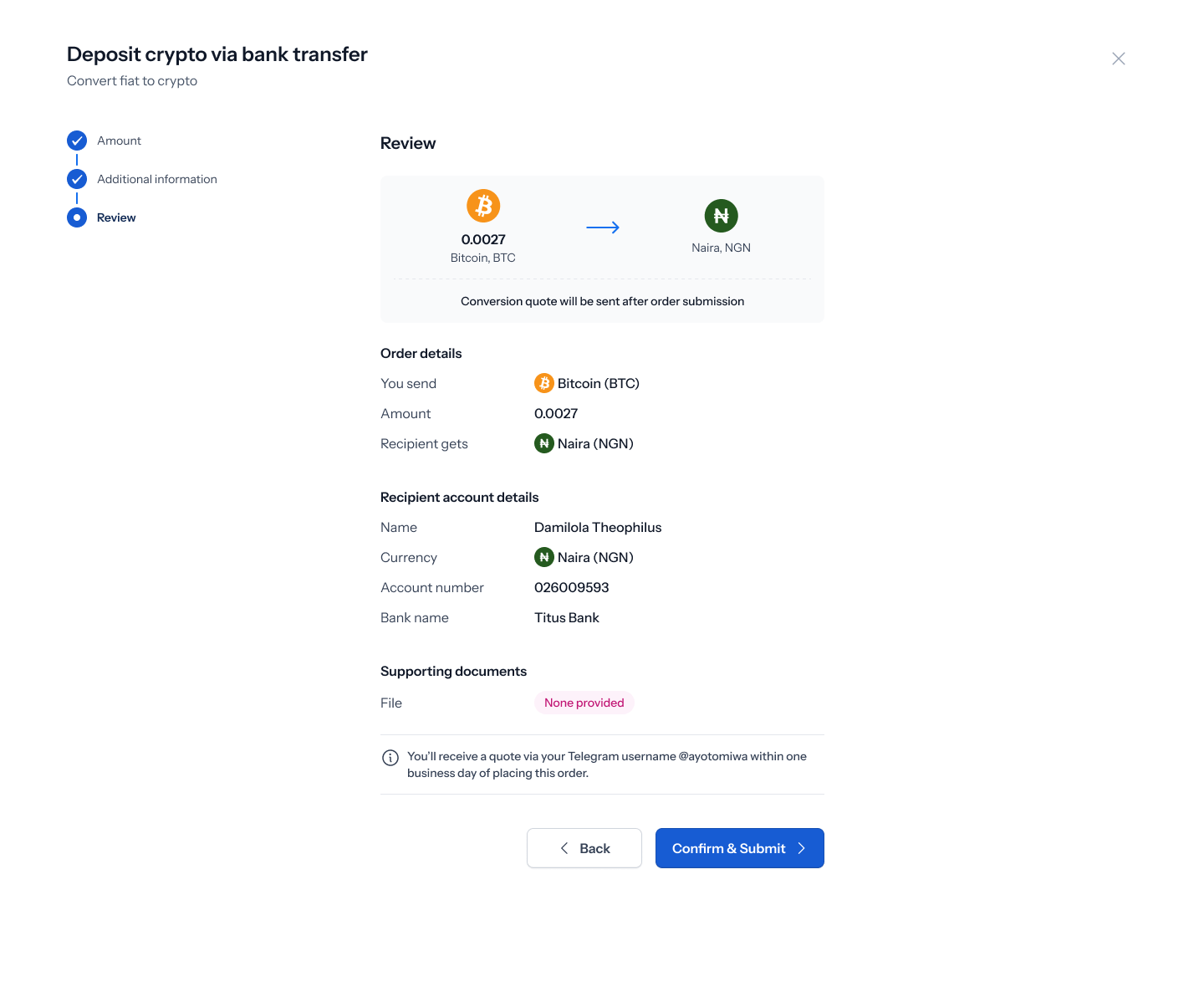Click the large Naira icon in the summary card
Image resolution: width=1204 pixels, height=997 pixels.
click(x=722, y=216)
